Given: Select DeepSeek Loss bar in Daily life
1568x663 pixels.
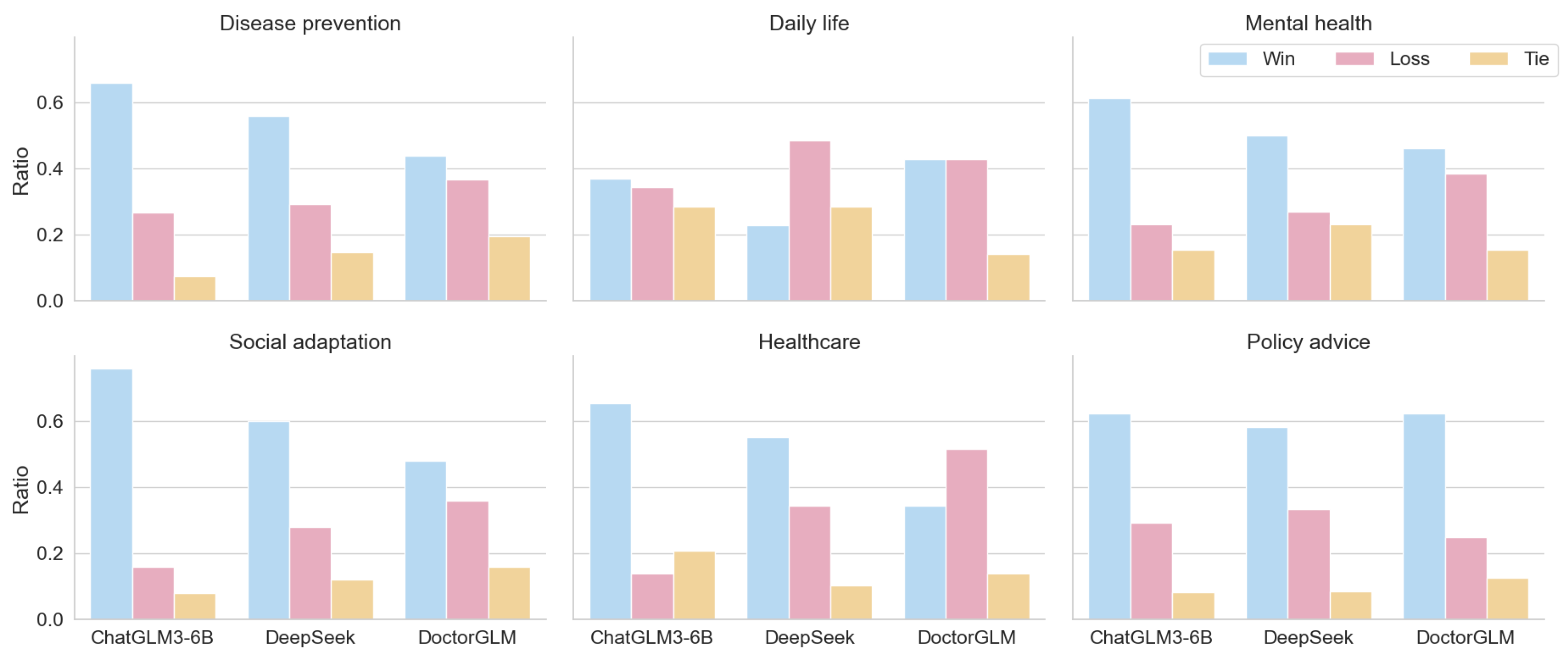Looking at the screenshot, I should point(810,221).
